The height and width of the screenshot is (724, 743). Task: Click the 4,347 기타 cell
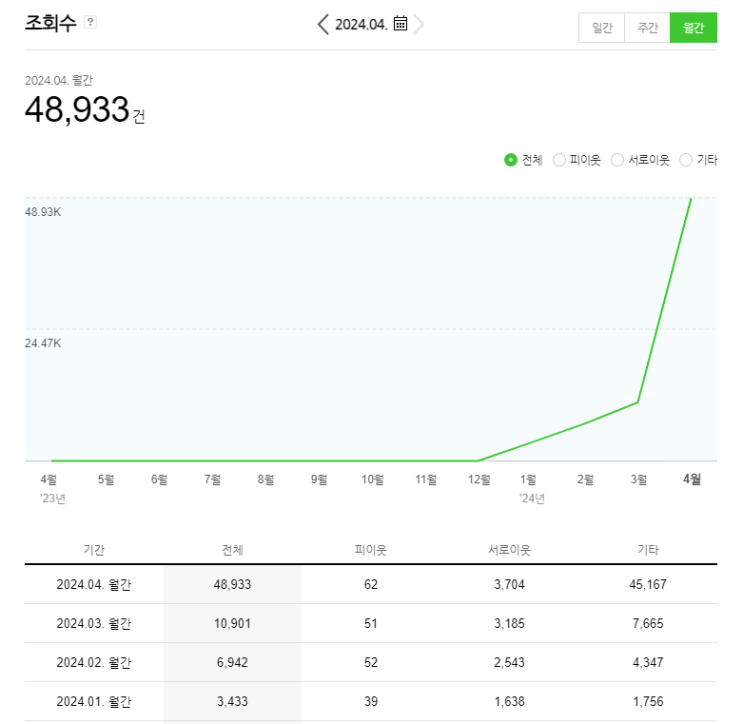click(x=648, y=662)
